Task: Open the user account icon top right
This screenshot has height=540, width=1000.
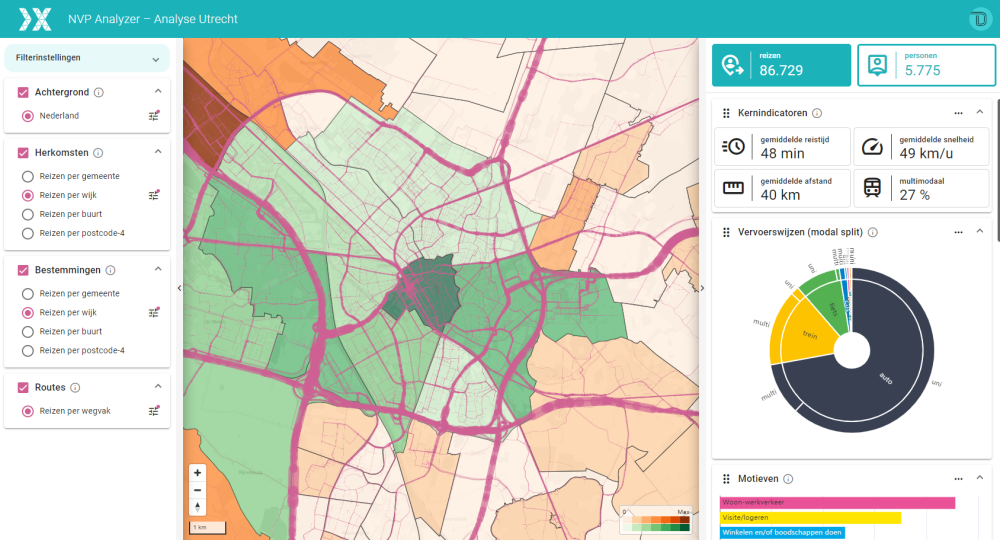Action: (x=979, y=19)
